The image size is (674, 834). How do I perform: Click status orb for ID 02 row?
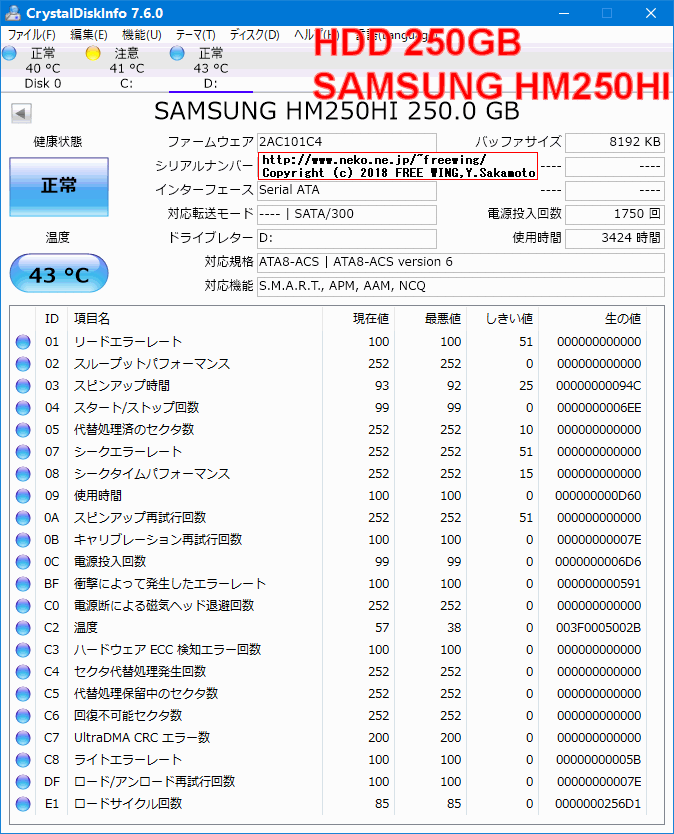(x=23, y=364)
